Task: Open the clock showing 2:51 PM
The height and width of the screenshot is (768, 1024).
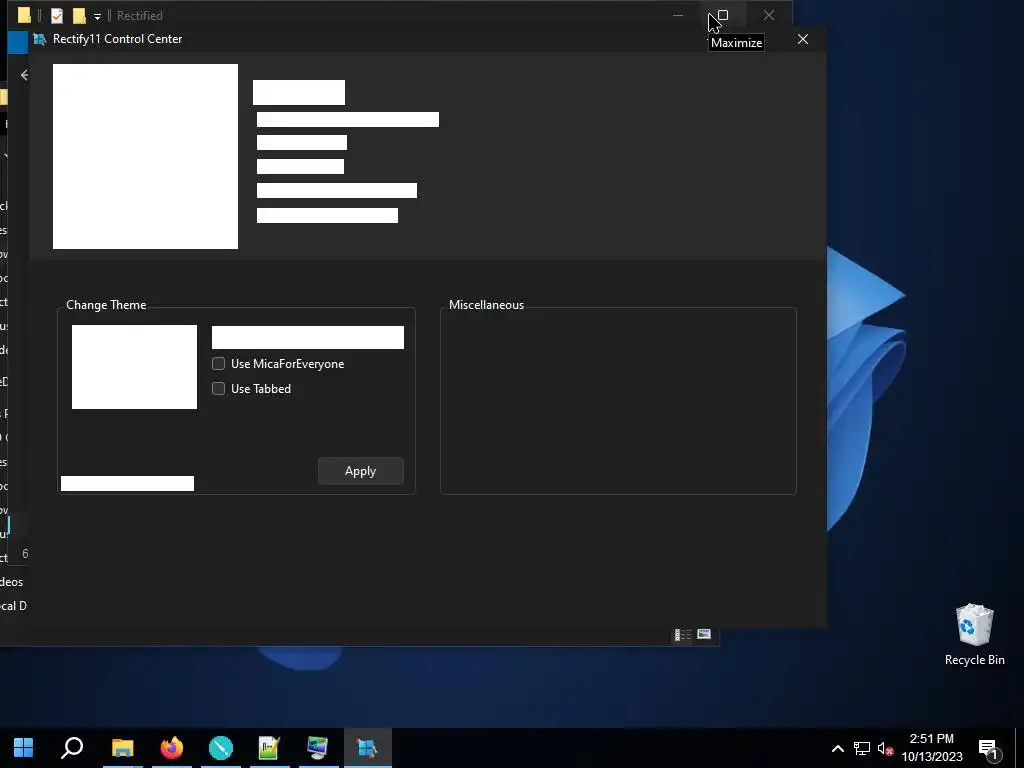Action: point(932,748)
